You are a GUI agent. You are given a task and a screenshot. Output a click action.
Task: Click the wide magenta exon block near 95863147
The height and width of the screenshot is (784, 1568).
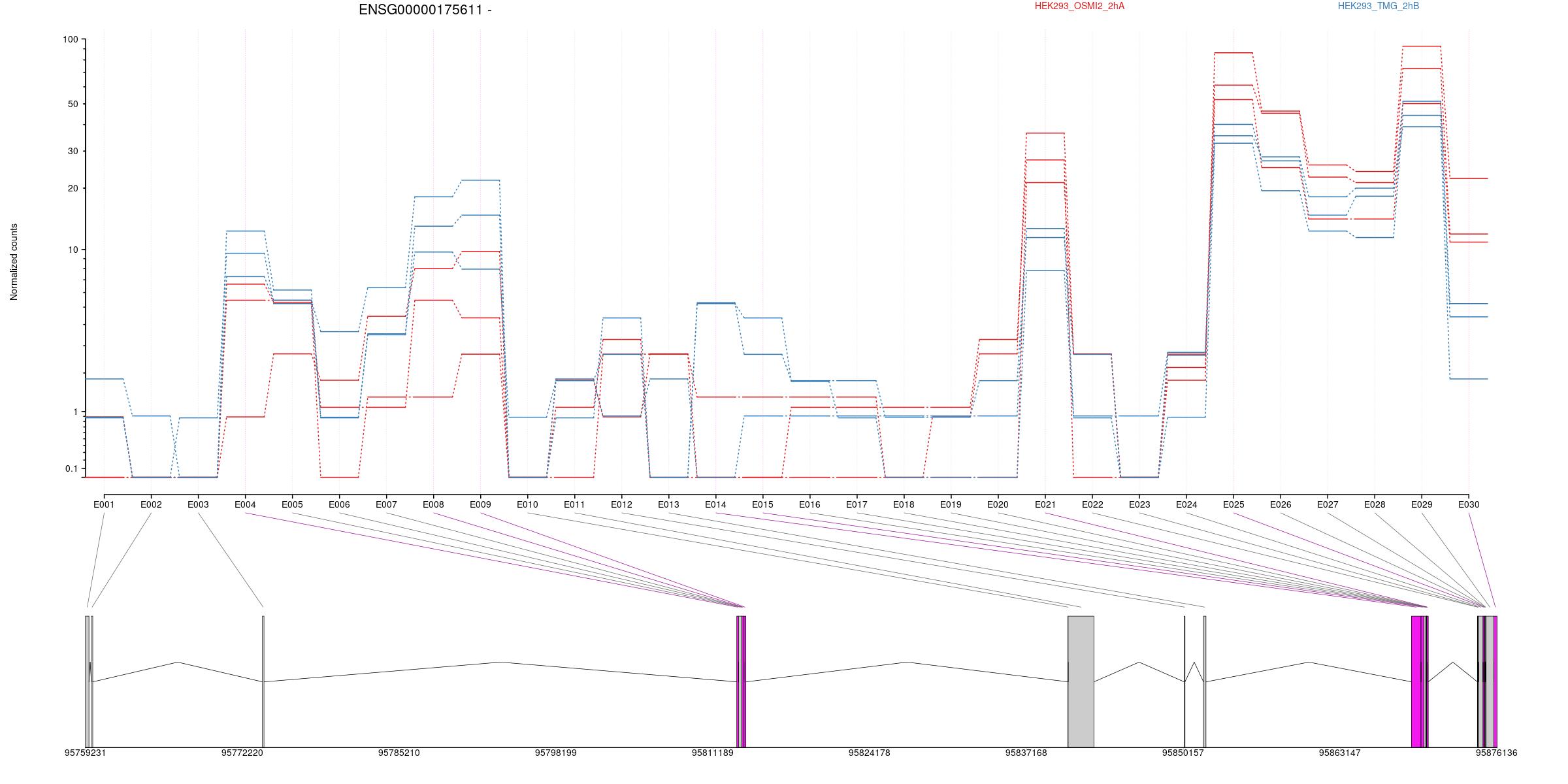coord(1416,681)
